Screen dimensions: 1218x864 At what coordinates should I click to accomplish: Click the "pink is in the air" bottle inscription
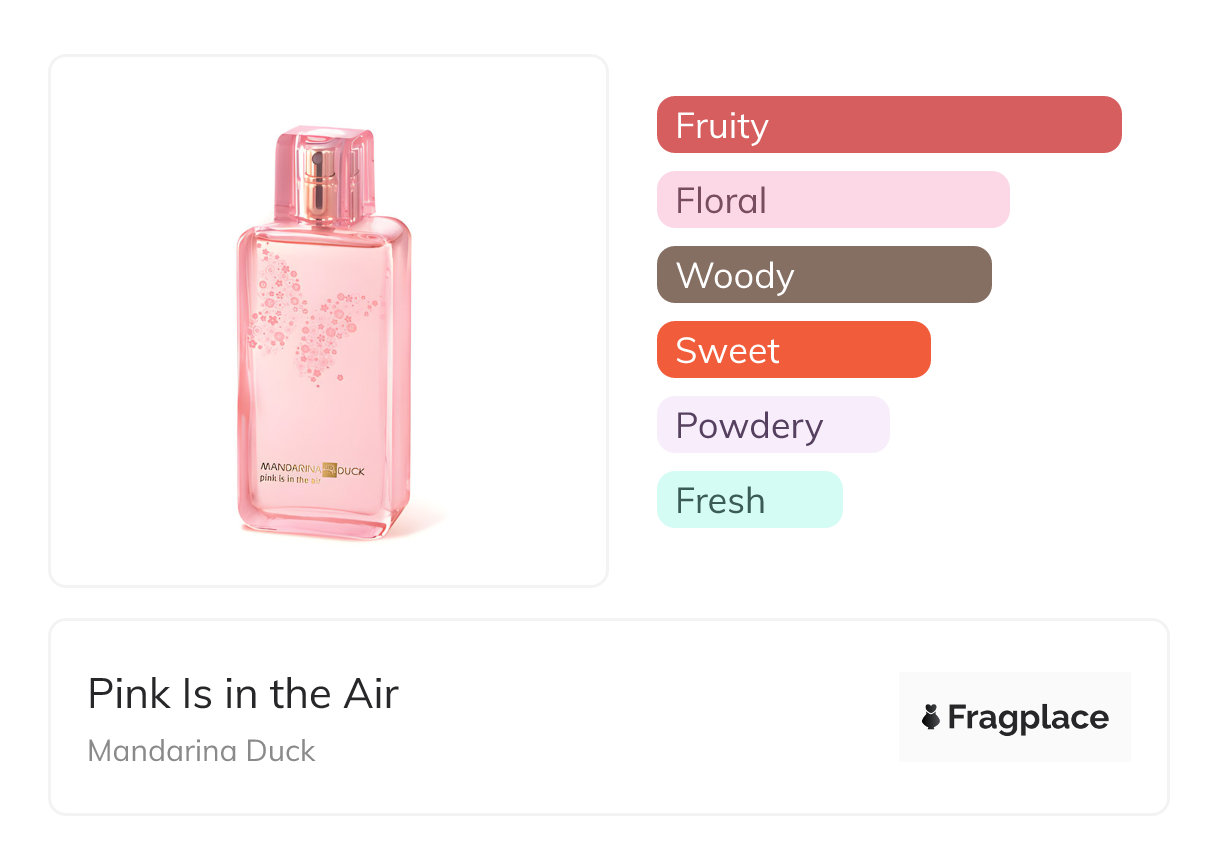pos(288,481)
